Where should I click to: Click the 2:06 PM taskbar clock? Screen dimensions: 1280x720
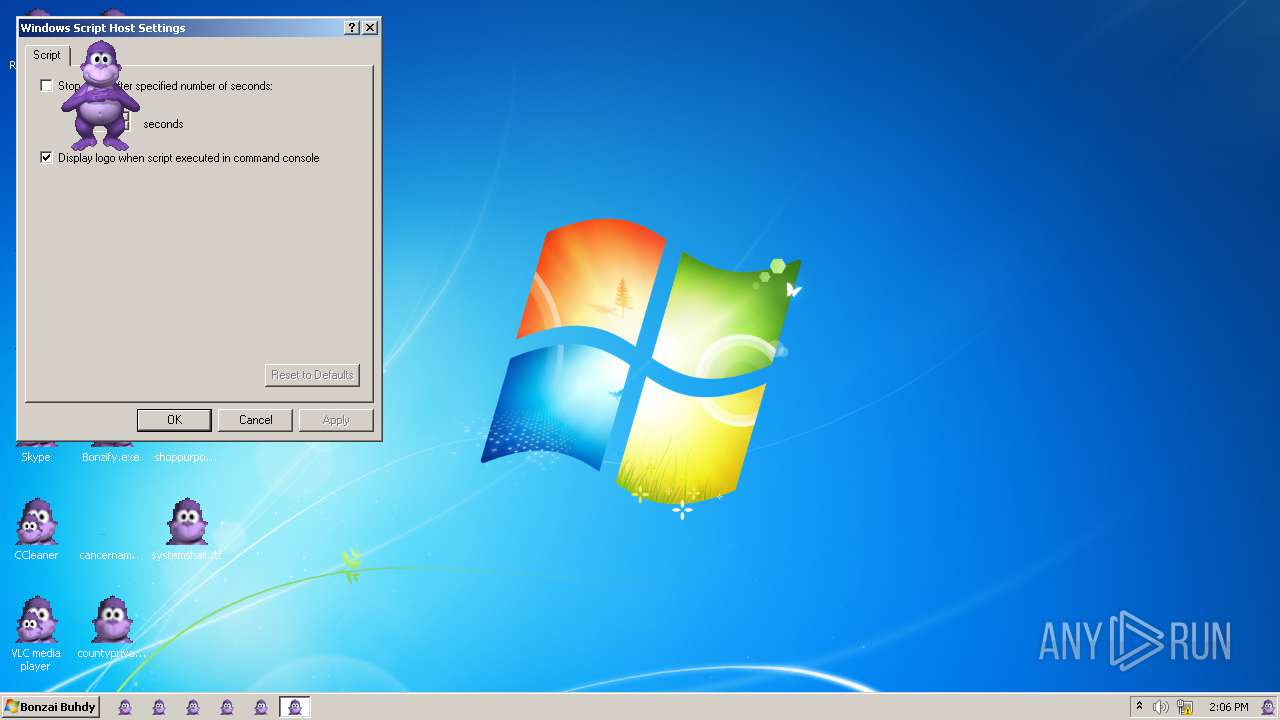click(1228, 707)
